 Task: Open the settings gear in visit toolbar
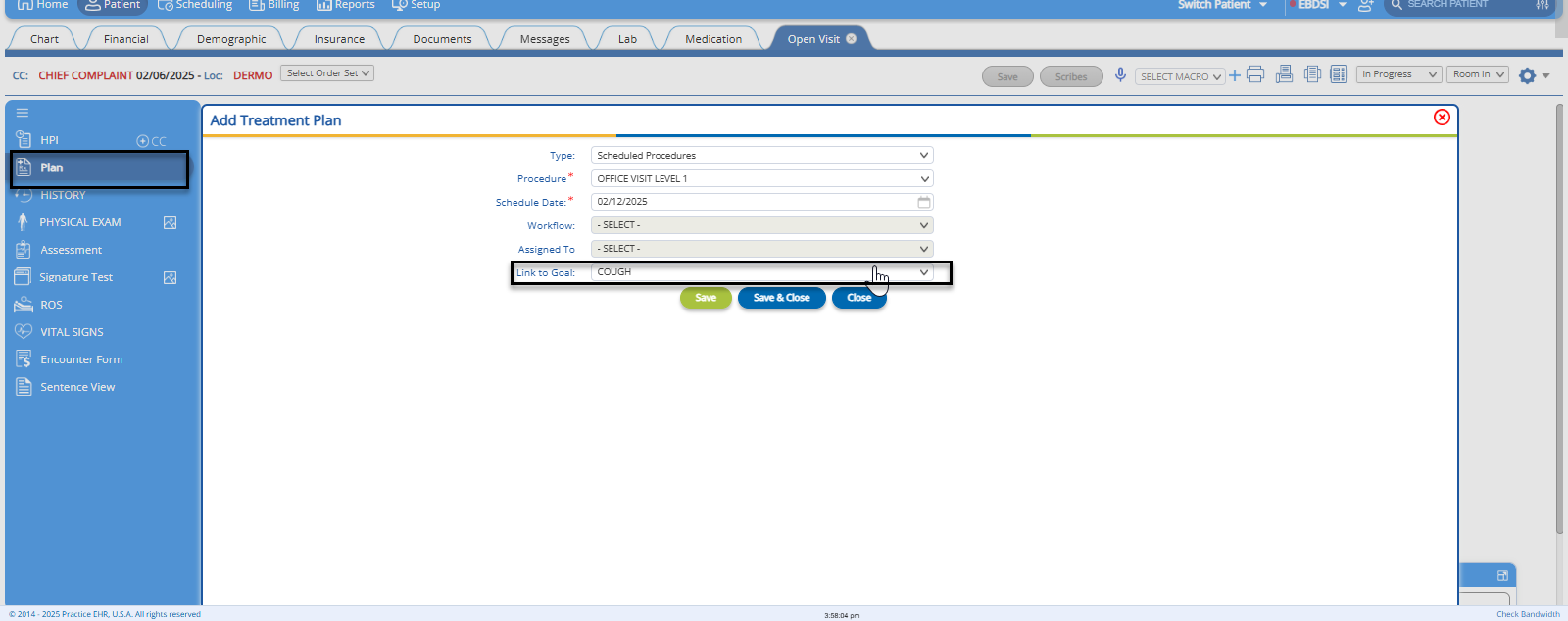1527,75
